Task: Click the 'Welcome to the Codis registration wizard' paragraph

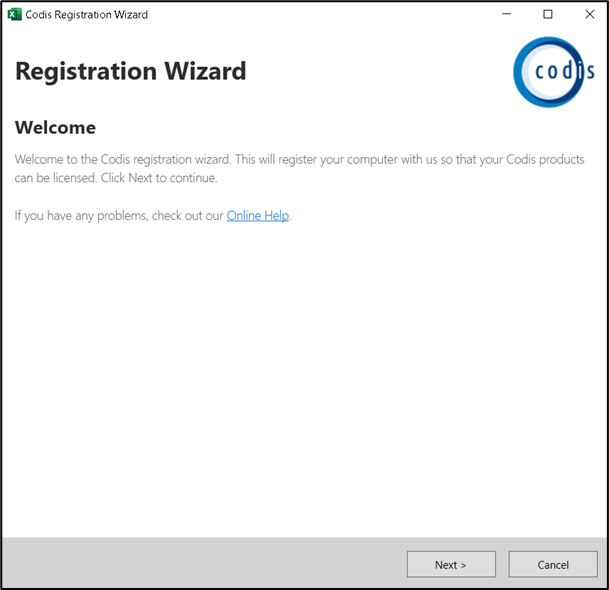Action: 299,169
